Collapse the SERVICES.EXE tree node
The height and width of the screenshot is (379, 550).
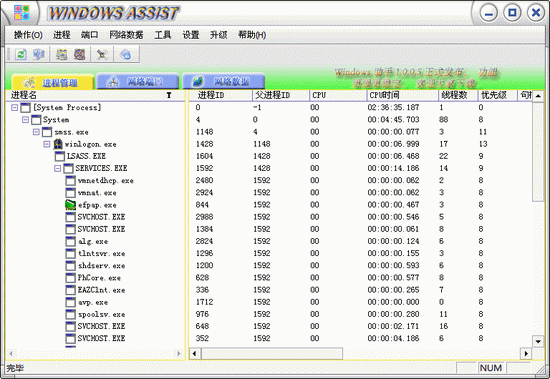(58, 168)
